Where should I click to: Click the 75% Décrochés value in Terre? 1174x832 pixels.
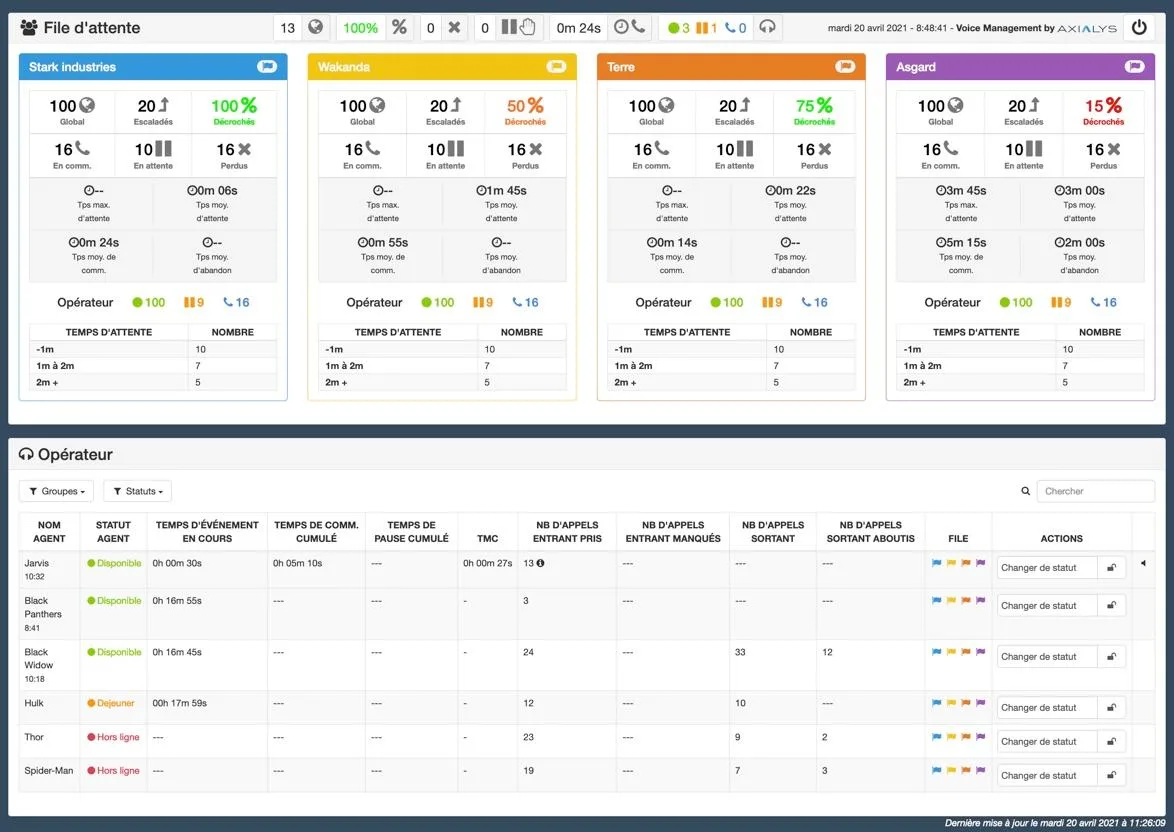tap(814, 106)
